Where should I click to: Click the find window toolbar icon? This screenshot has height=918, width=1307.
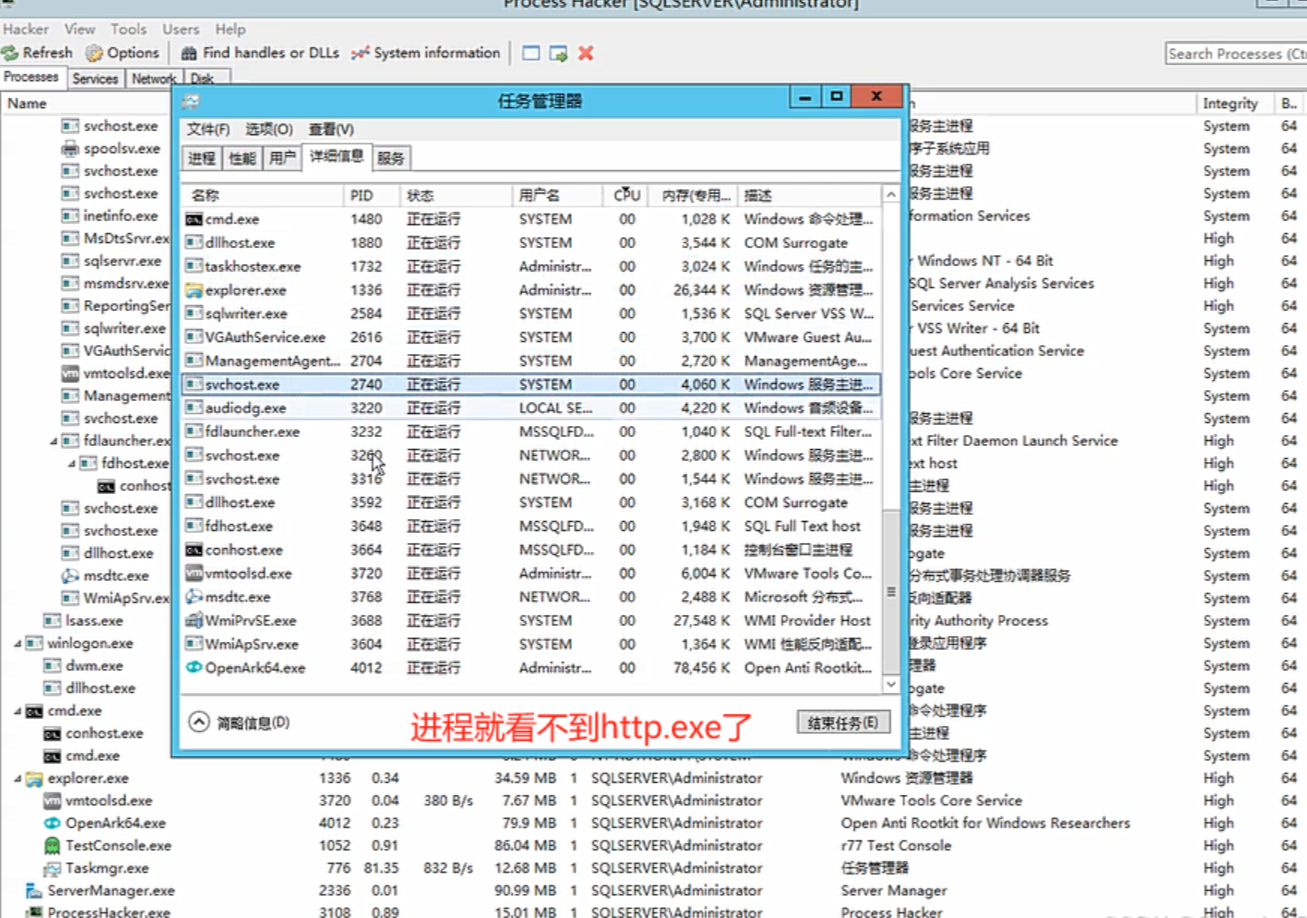(x=531, y=53)
